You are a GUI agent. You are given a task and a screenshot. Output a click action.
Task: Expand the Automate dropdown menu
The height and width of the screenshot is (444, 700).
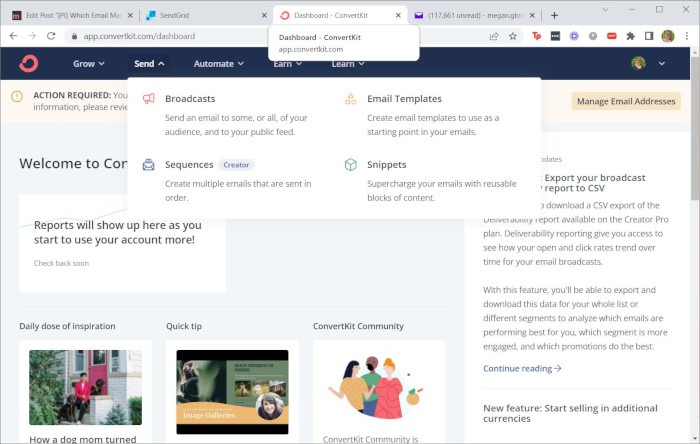(x=219, y=64)
